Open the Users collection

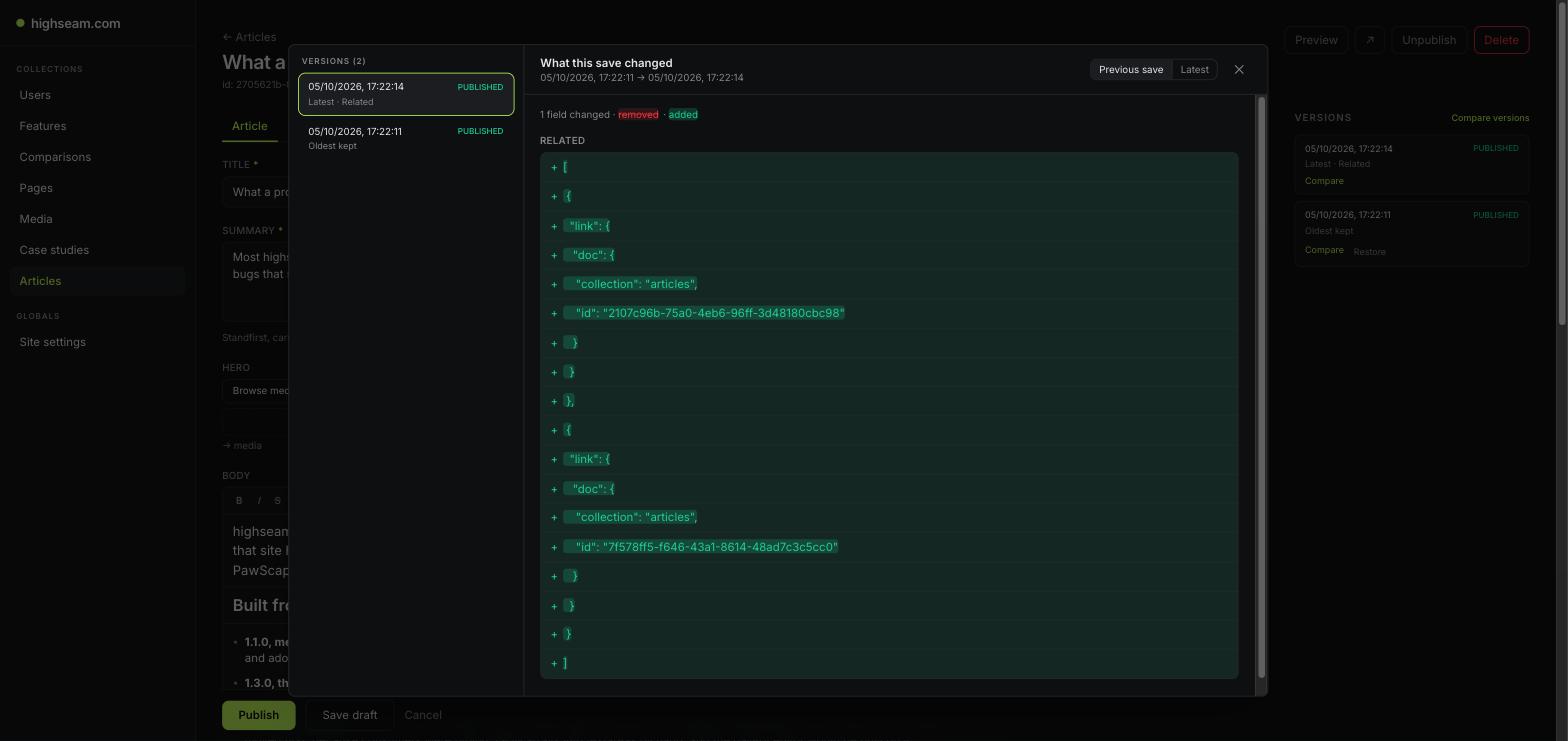pyautogui.click(x=97, y=95)
